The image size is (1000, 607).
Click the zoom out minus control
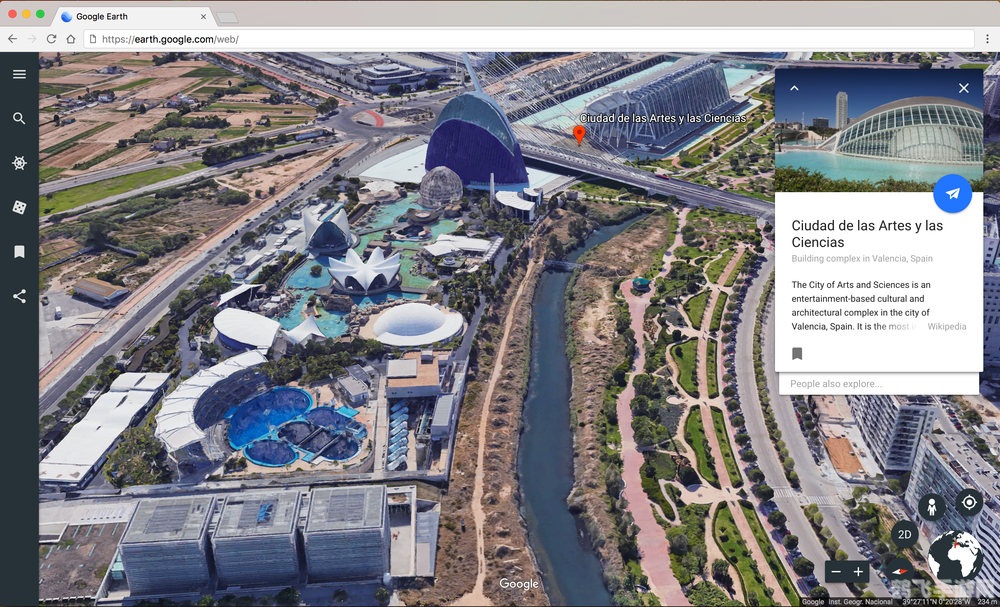pyautogui.click(x=836, y=572)
